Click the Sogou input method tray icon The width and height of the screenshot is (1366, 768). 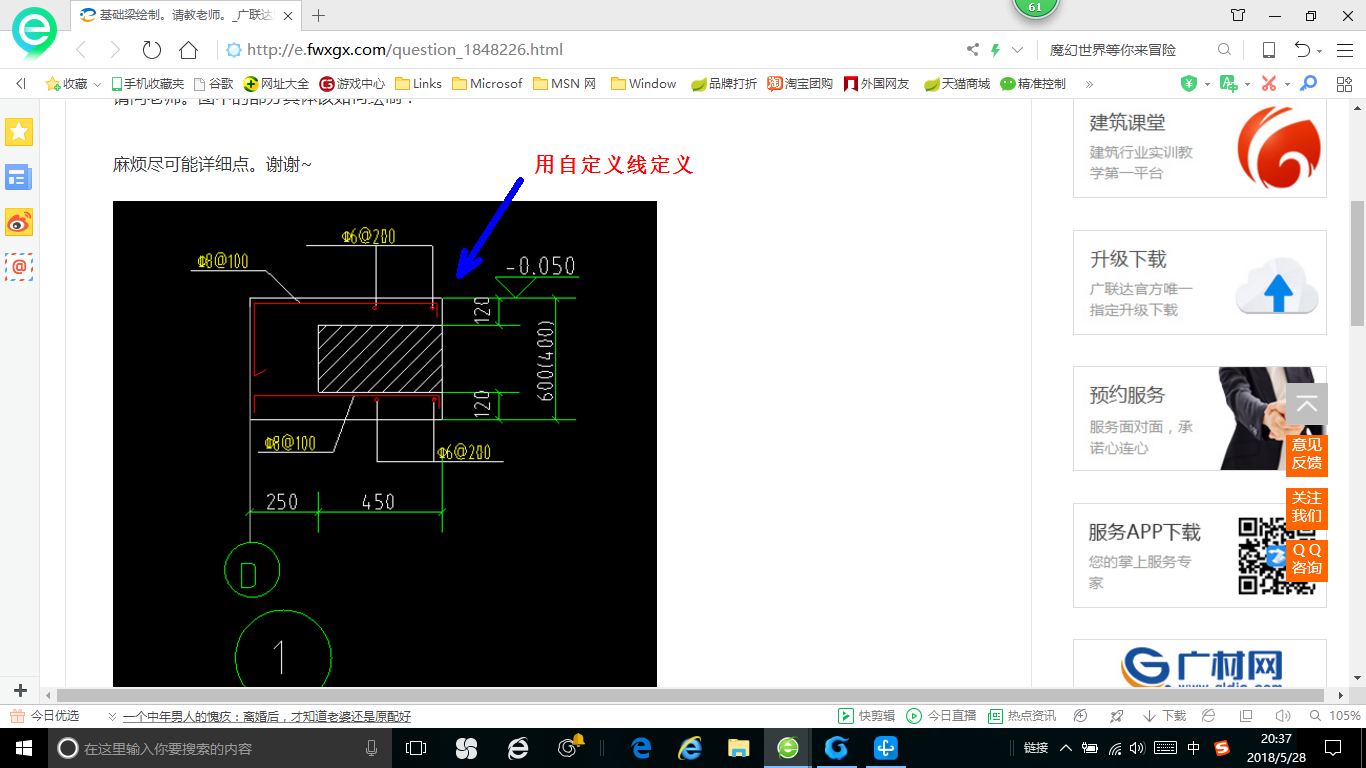[x=1222, y=748]
